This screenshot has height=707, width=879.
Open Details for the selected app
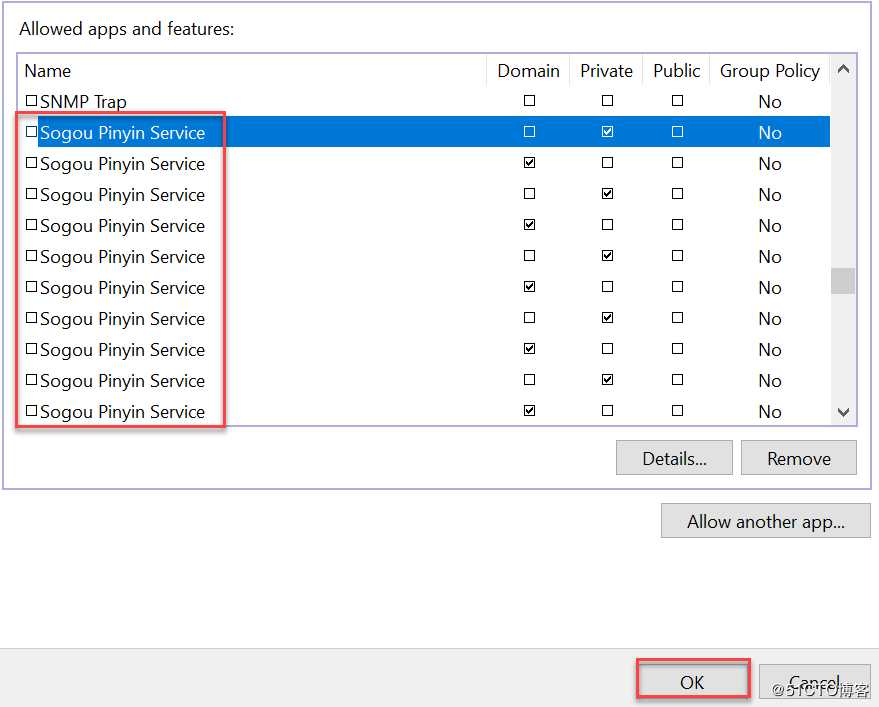pyautogui.click(x=674, y=458)
